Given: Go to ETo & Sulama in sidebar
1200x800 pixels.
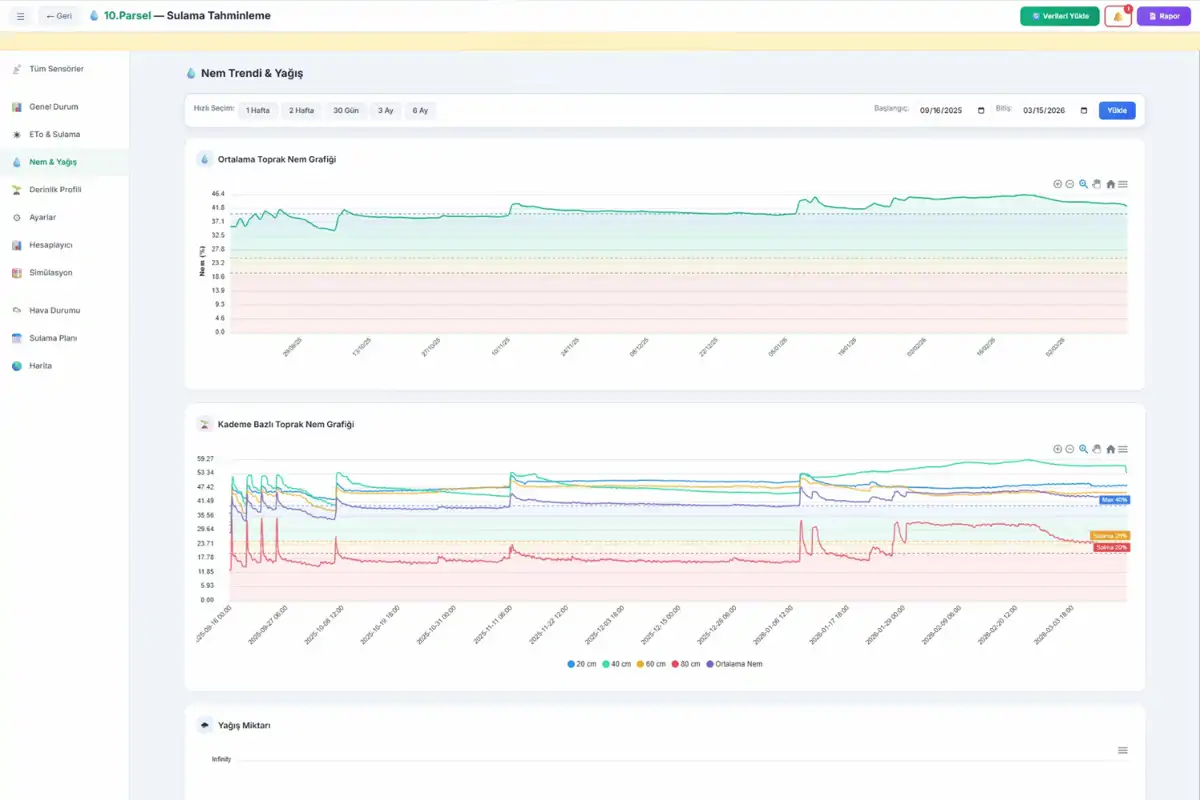Looking at the screenshot, I should point(54,134).
